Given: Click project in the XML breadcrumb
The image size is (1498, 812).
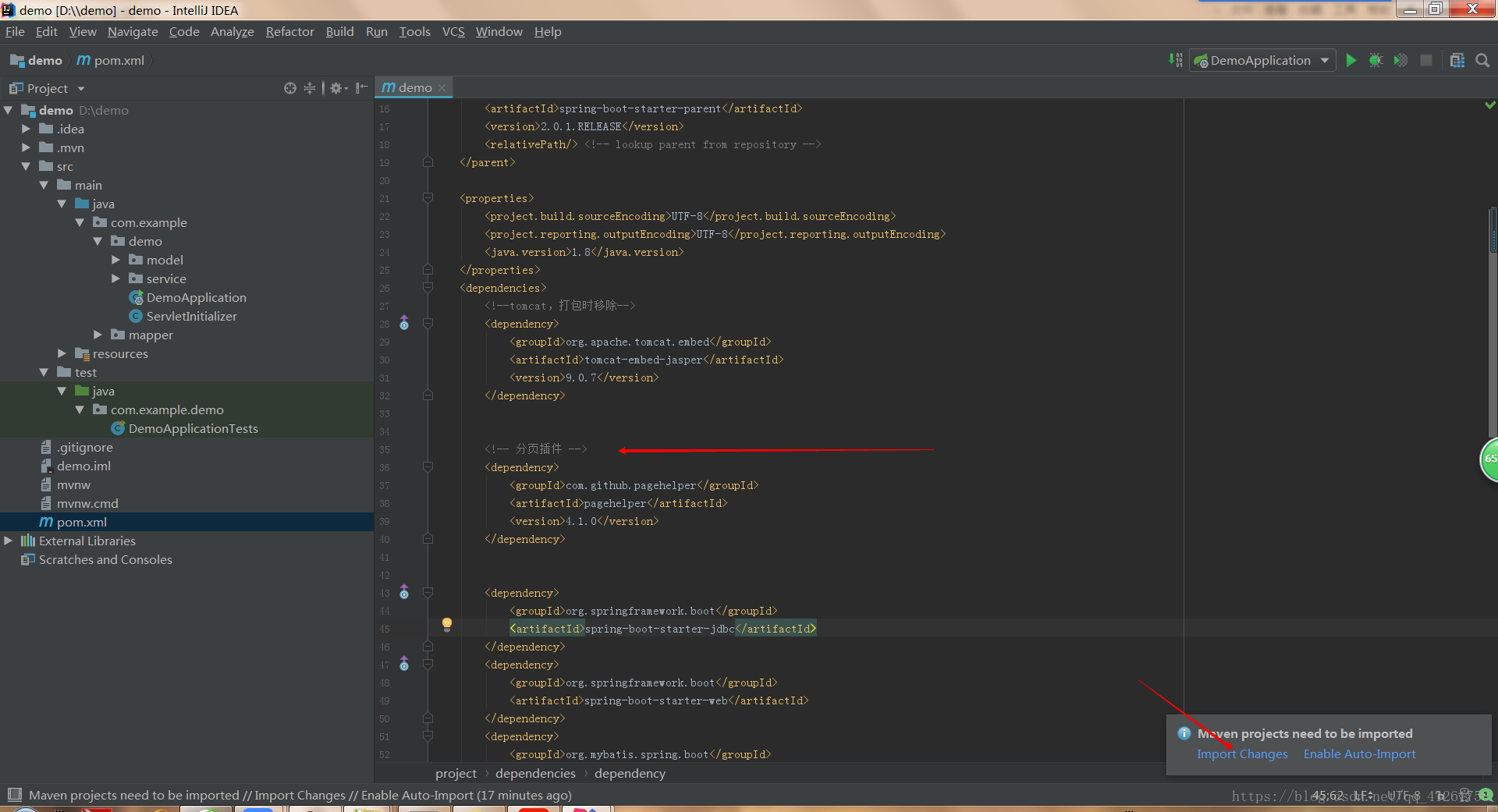Looking at the screenshot, I should coord(456,774).
